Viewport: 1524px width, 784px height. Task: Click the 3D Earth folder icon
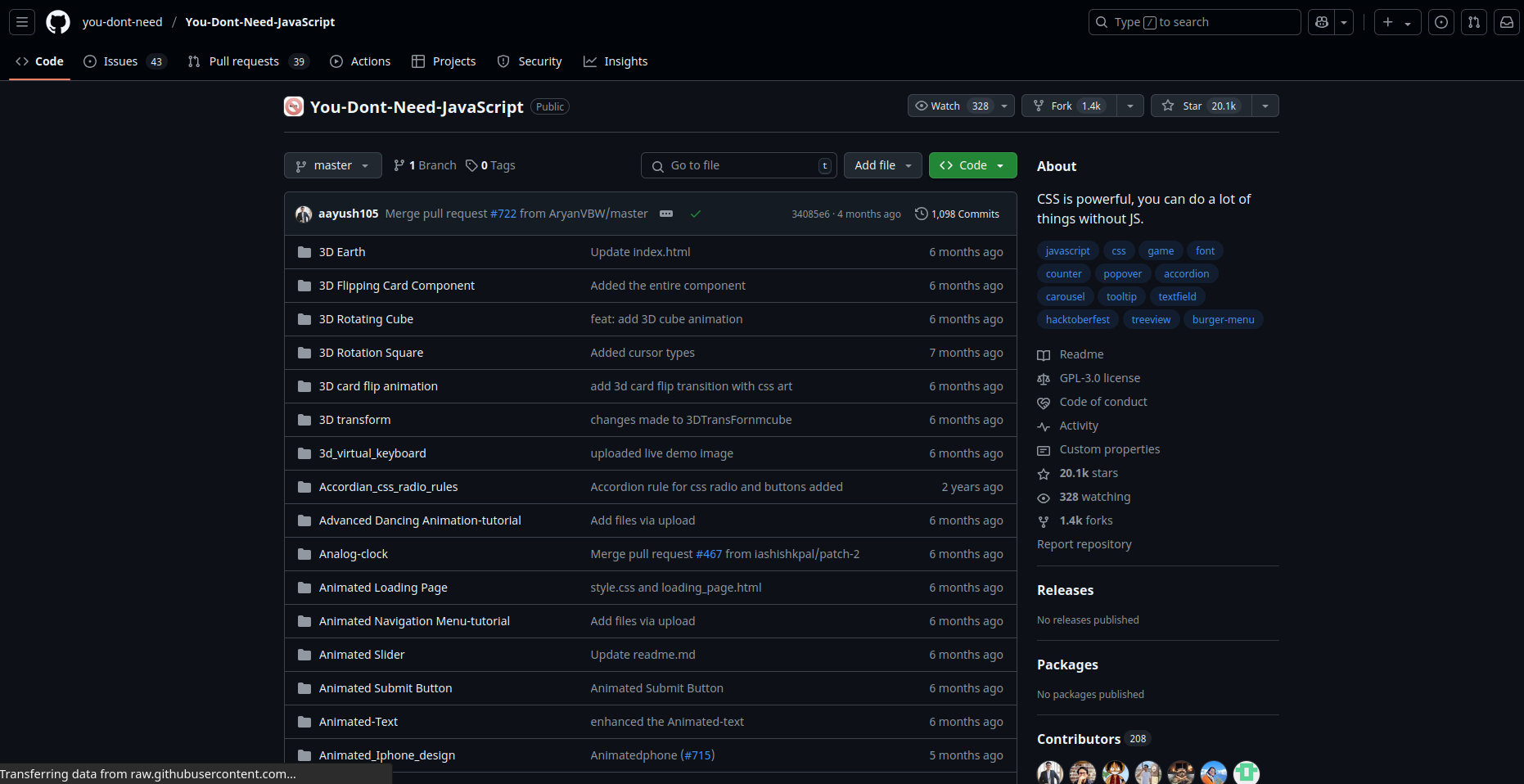[x=304, y=252]
